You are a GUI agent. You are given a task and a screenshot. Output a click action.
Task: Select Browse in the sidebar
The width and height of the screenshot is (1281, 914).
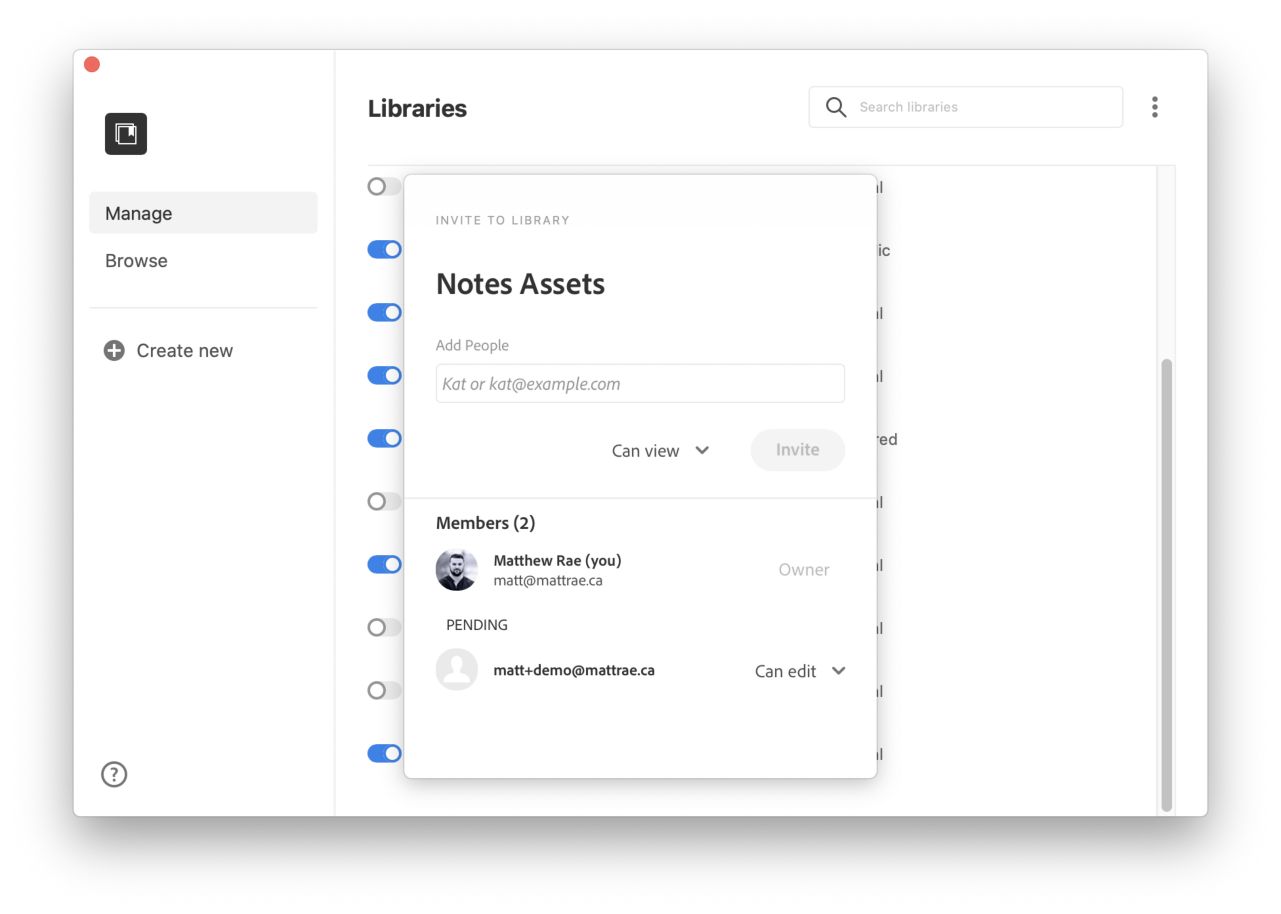(136, 260)
